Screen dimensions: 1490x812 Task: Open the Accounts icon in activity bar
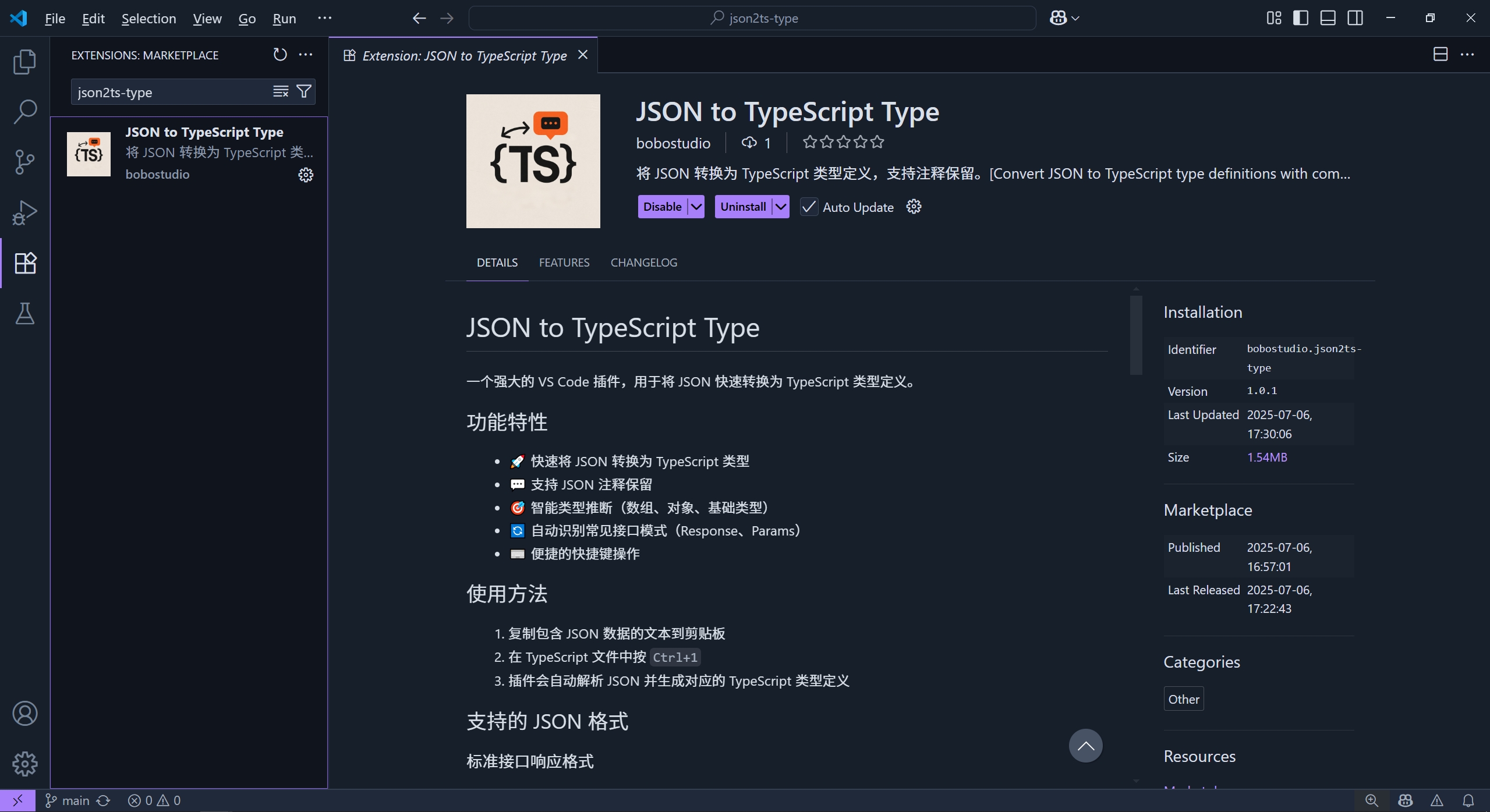[x=24, y=714]
